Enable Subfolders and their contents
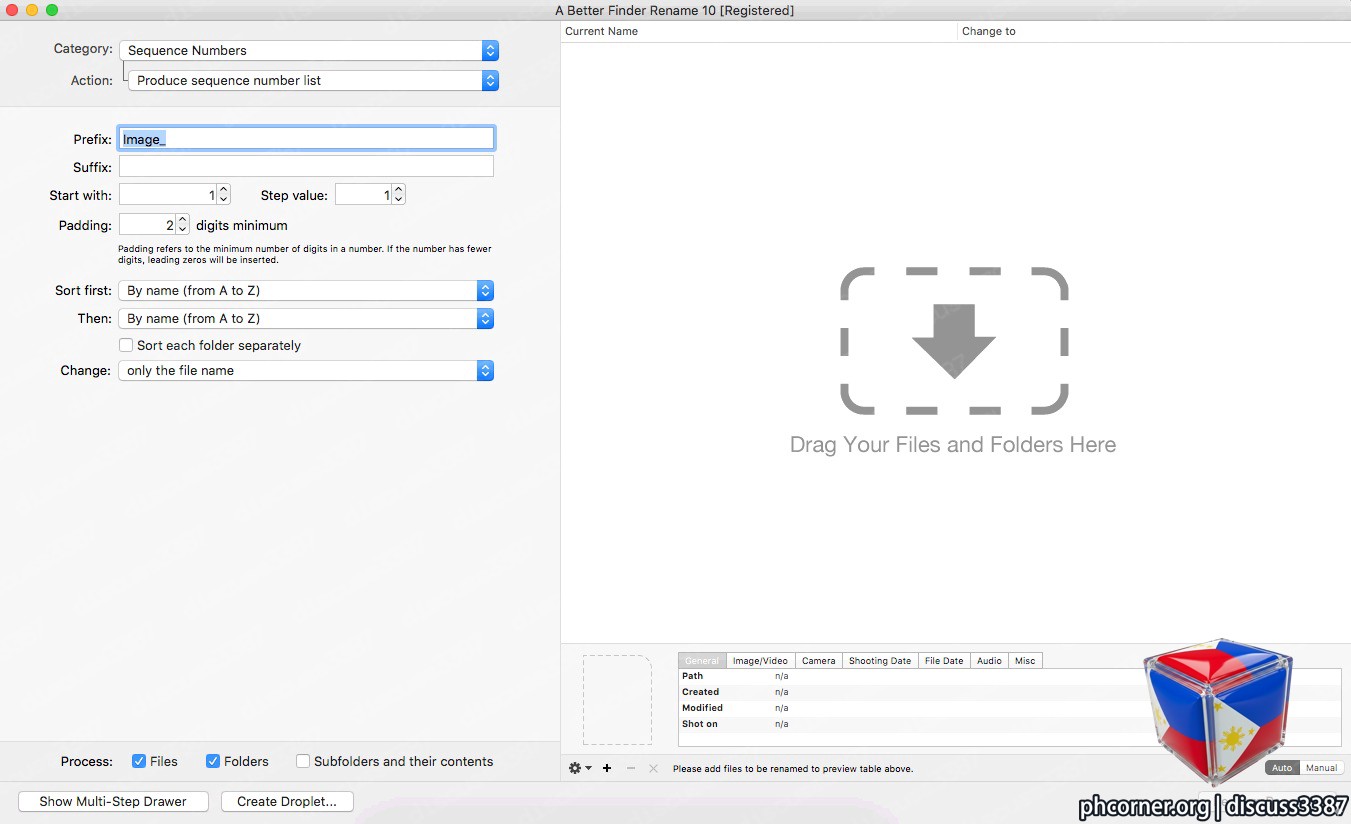Image resolution: width=1351 pixels, height=824 pixels. (x=303, y=761)
